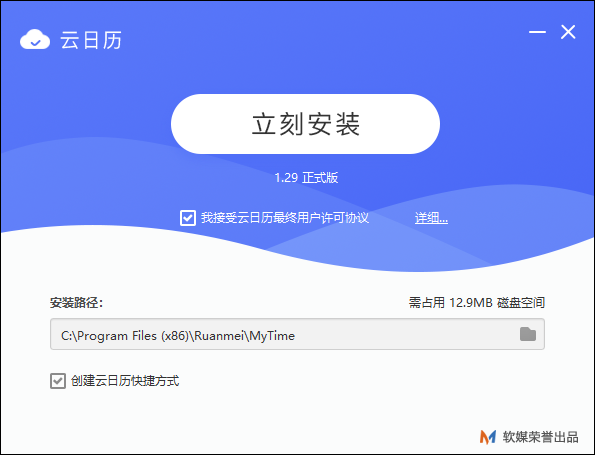The width and height of the screenshot is (595, 455).
Task: Click the install path input field
Action: 297,334
